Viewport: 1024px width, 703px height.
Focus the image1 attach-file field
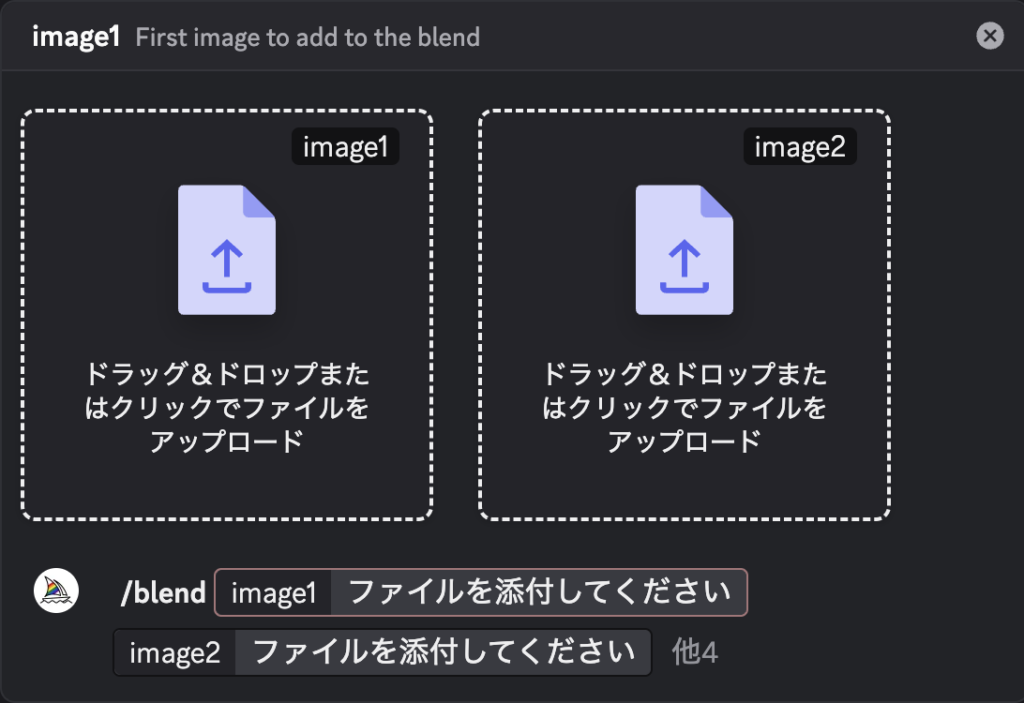click(x=539, y=594)
